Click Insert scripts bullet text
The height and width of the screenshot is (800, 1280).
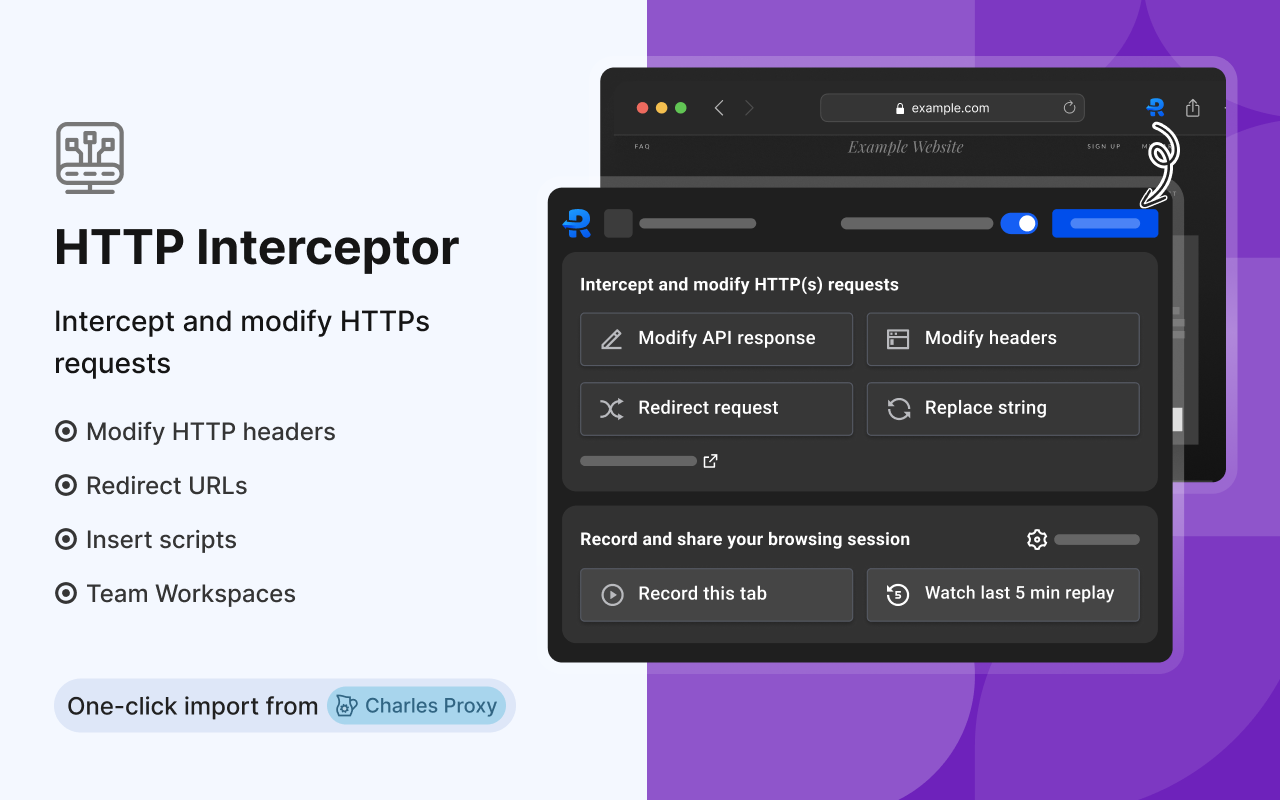coord(162,540)
